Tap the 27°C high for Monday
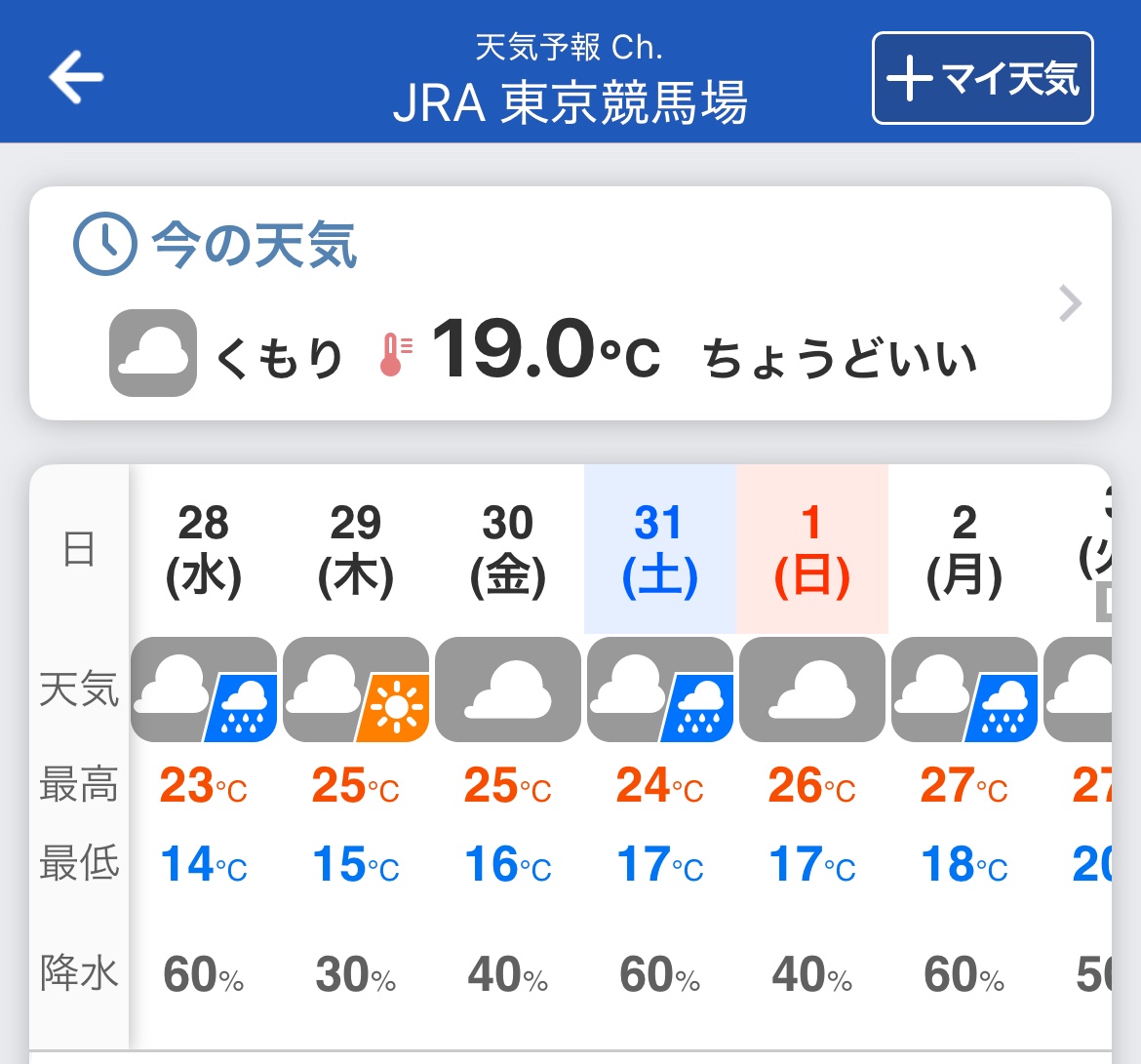 (x=964, y=786)
